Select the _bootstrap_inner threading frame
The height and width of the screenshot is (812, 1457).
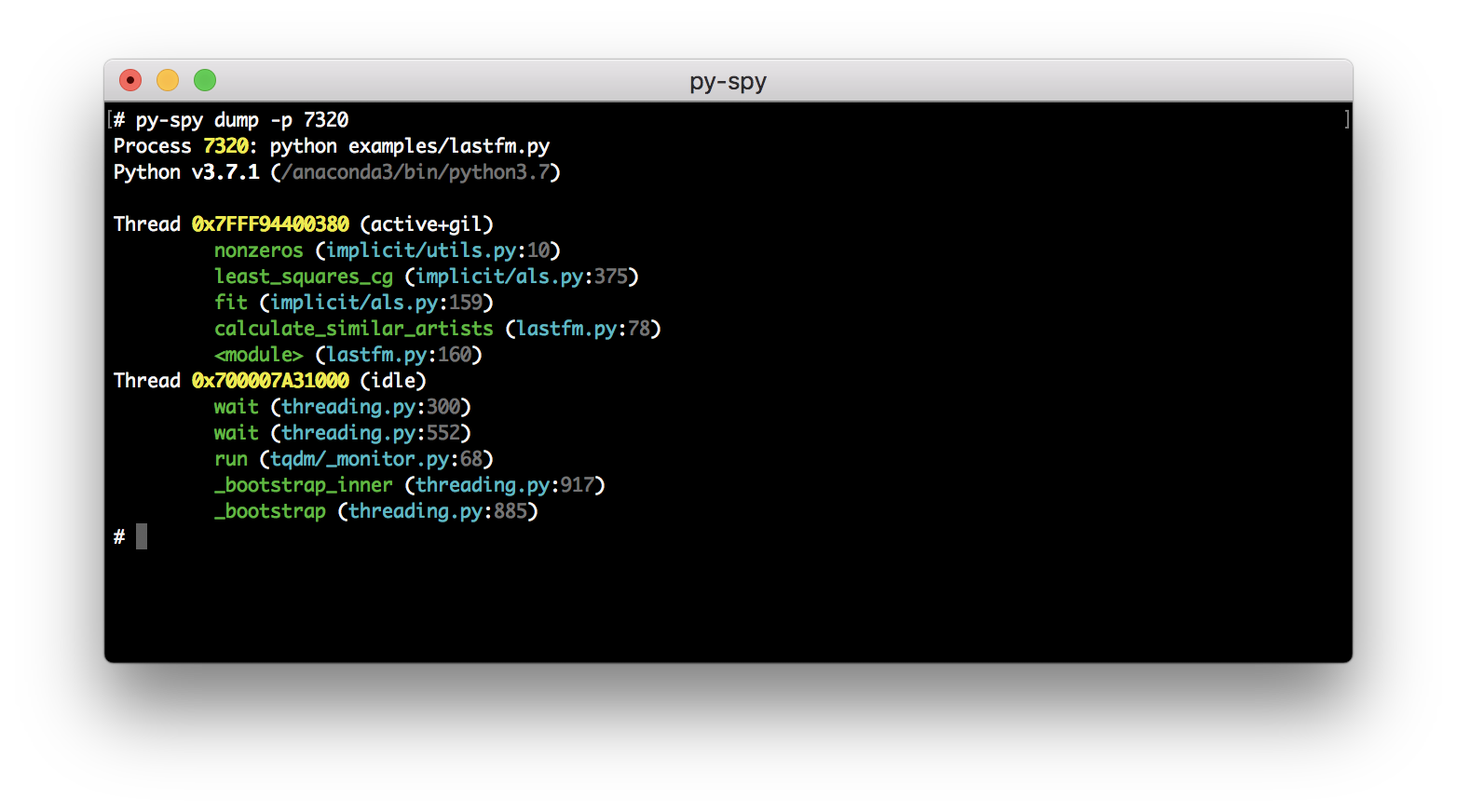click(303, 484)
